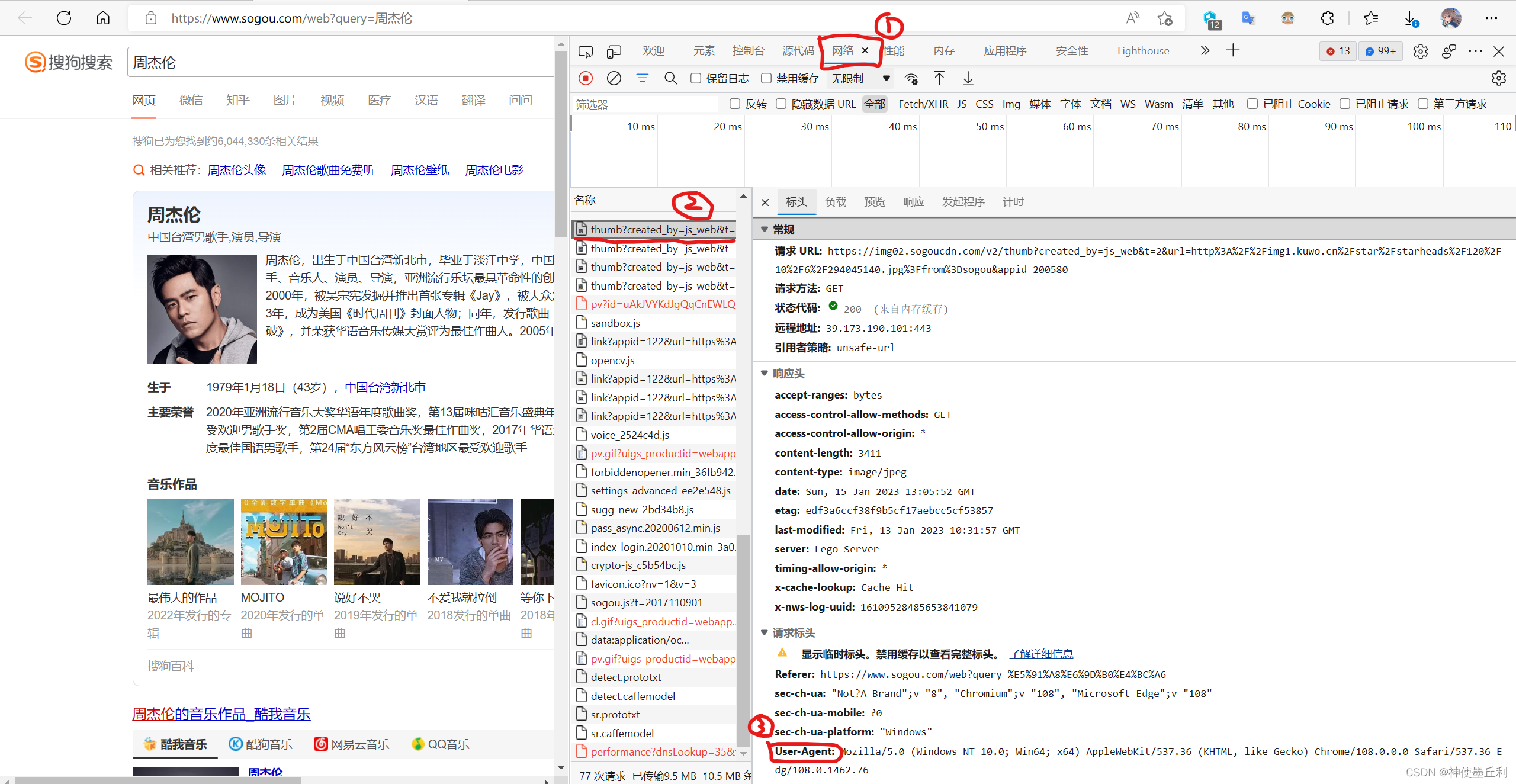Open network conditions wifi icon
This screenshot has width=1516, height=784.
[x=911, y=78]
